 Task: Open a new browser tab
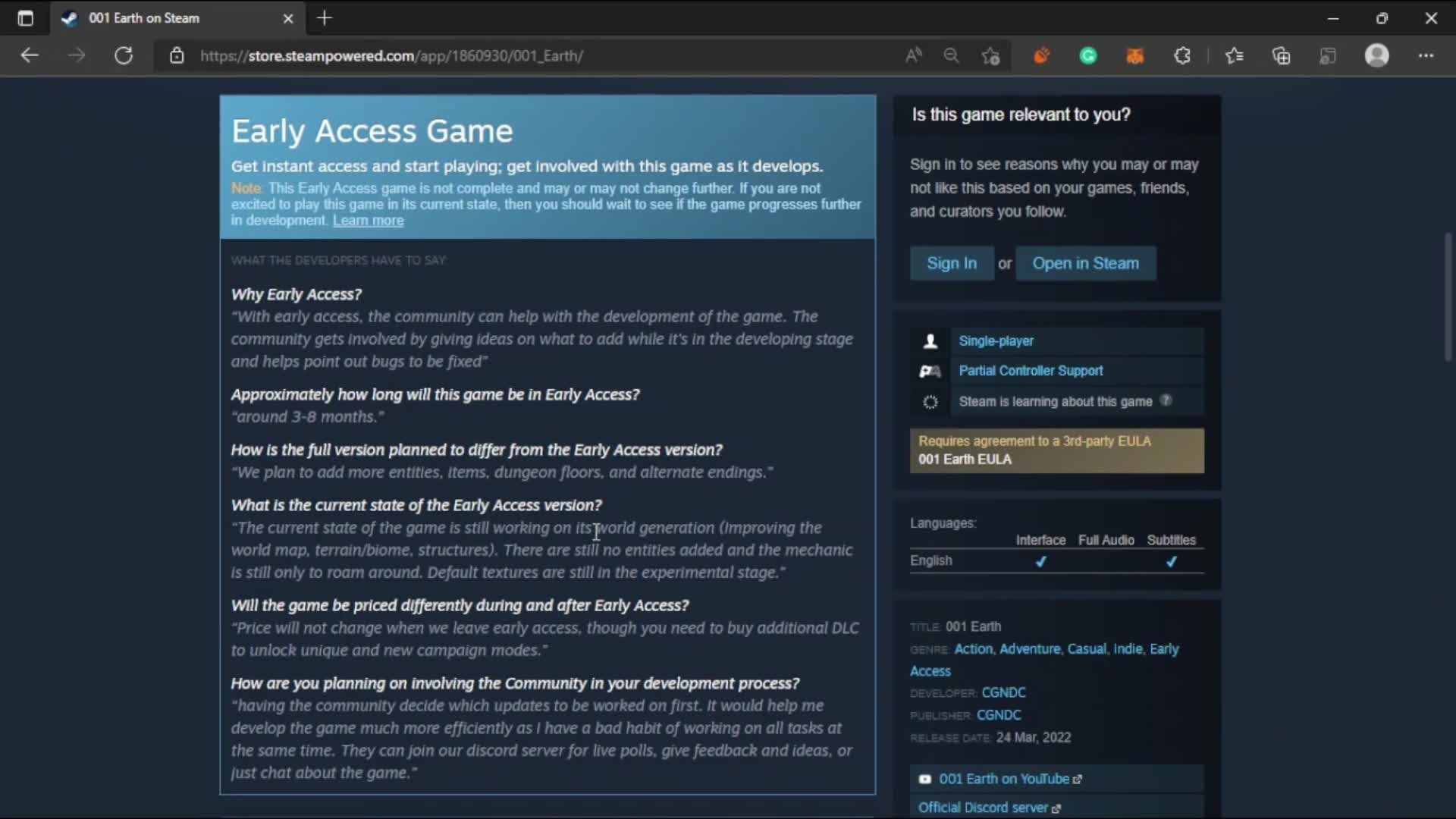tap(325, 18)
